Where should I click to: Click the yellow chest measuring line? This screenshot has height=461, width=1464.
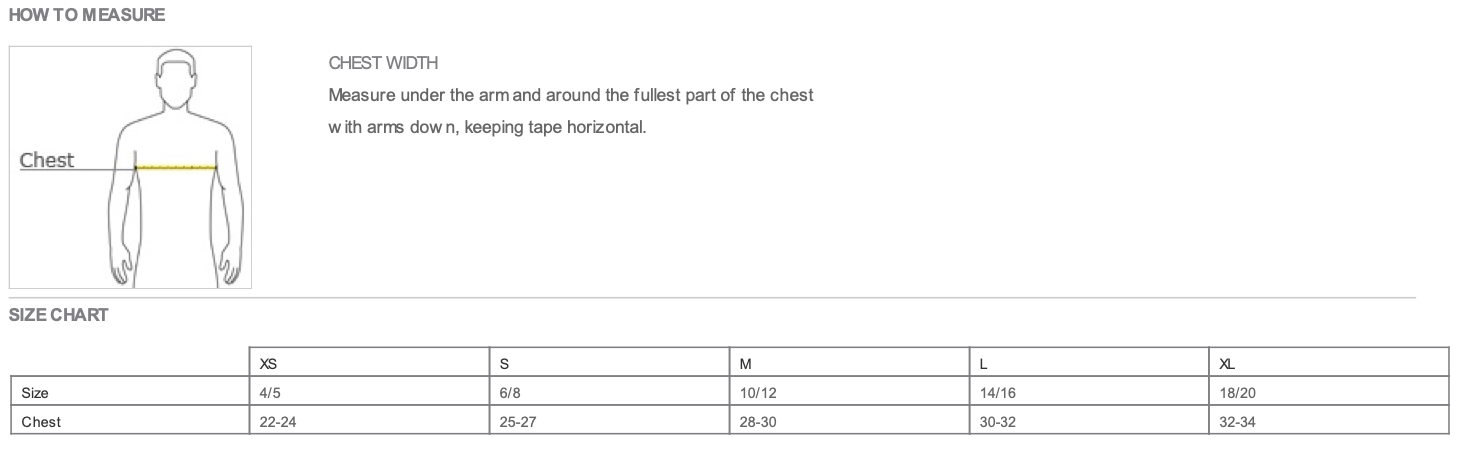177,168
